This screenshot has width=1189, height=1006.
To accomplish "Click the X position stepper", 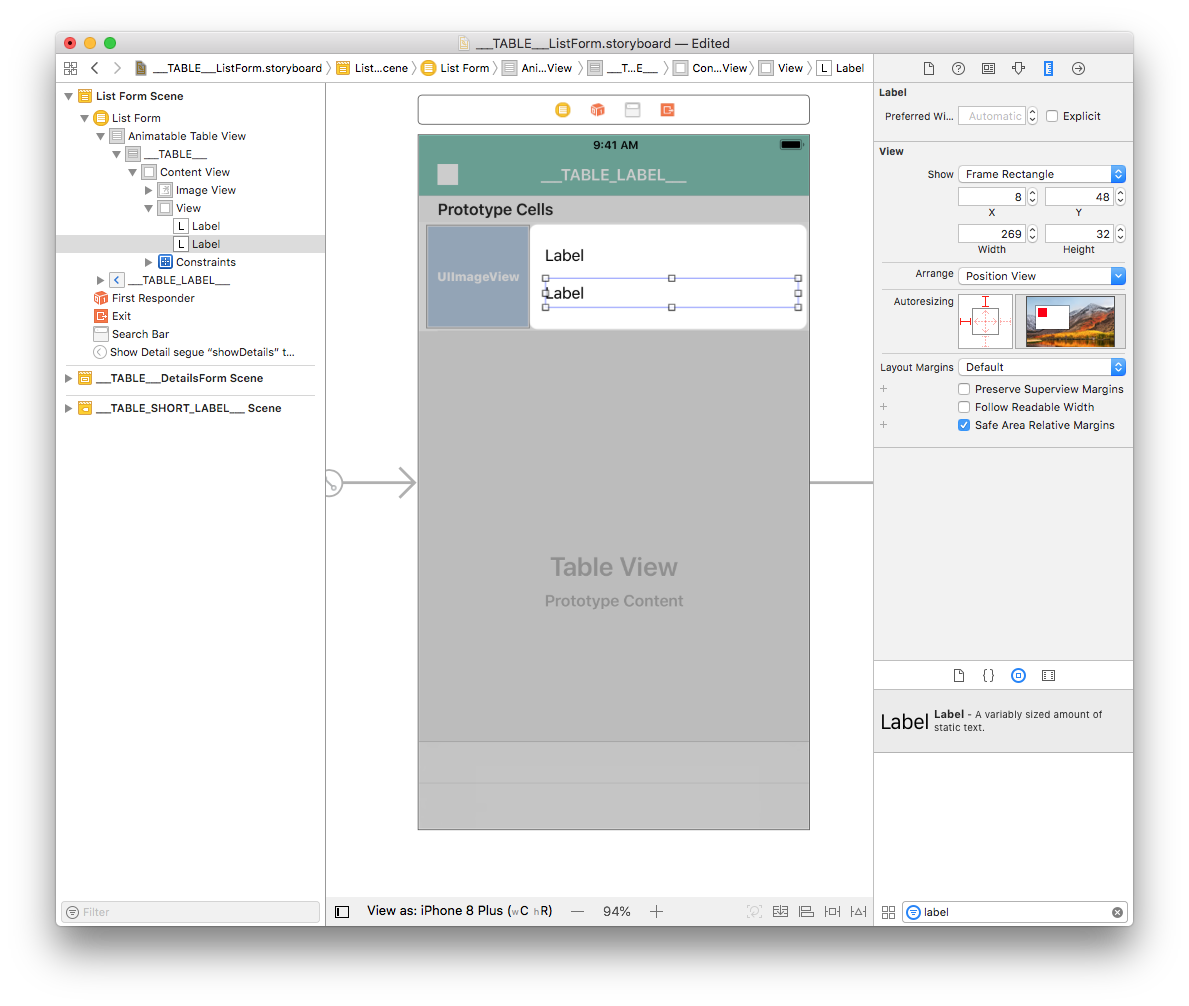I will coord(1032,197).
